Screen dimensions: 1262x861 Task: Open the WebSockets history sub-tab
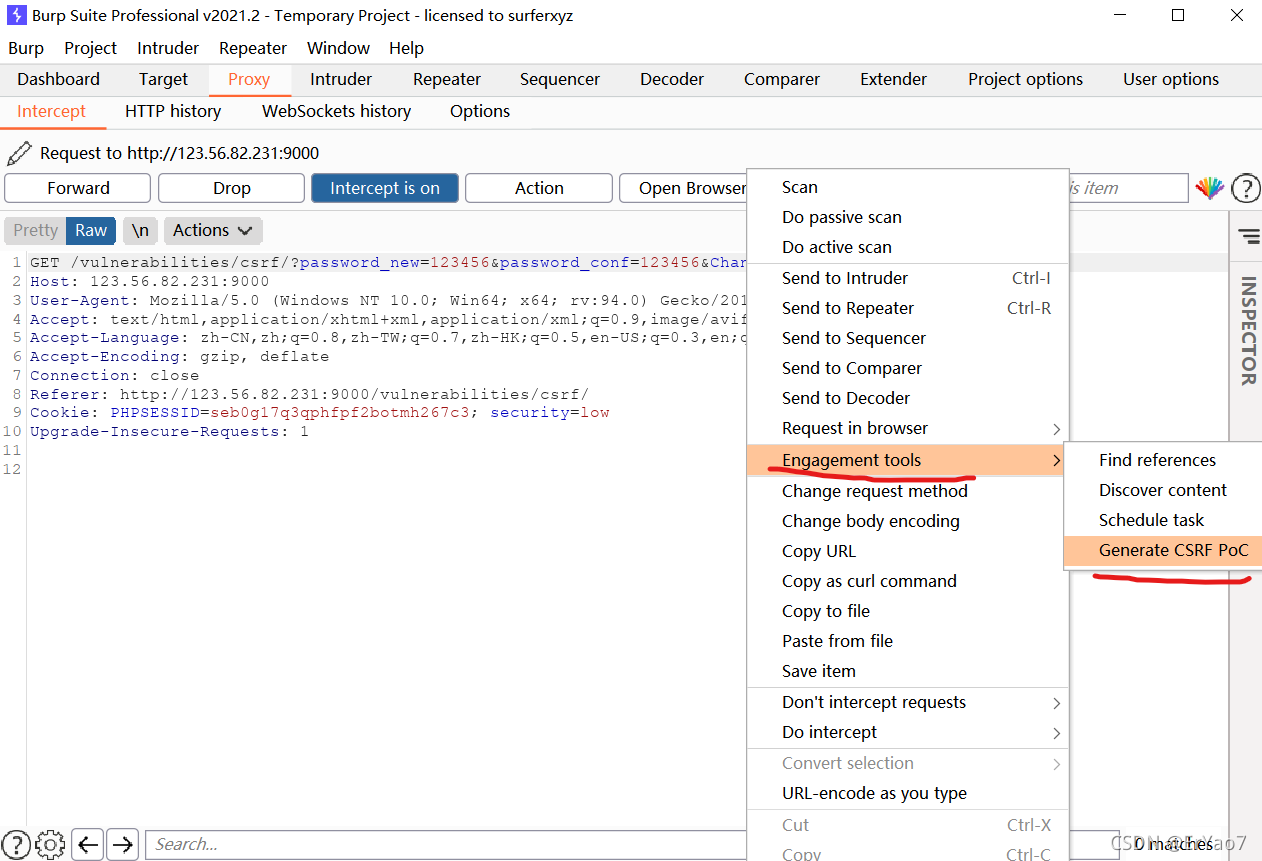336,111
